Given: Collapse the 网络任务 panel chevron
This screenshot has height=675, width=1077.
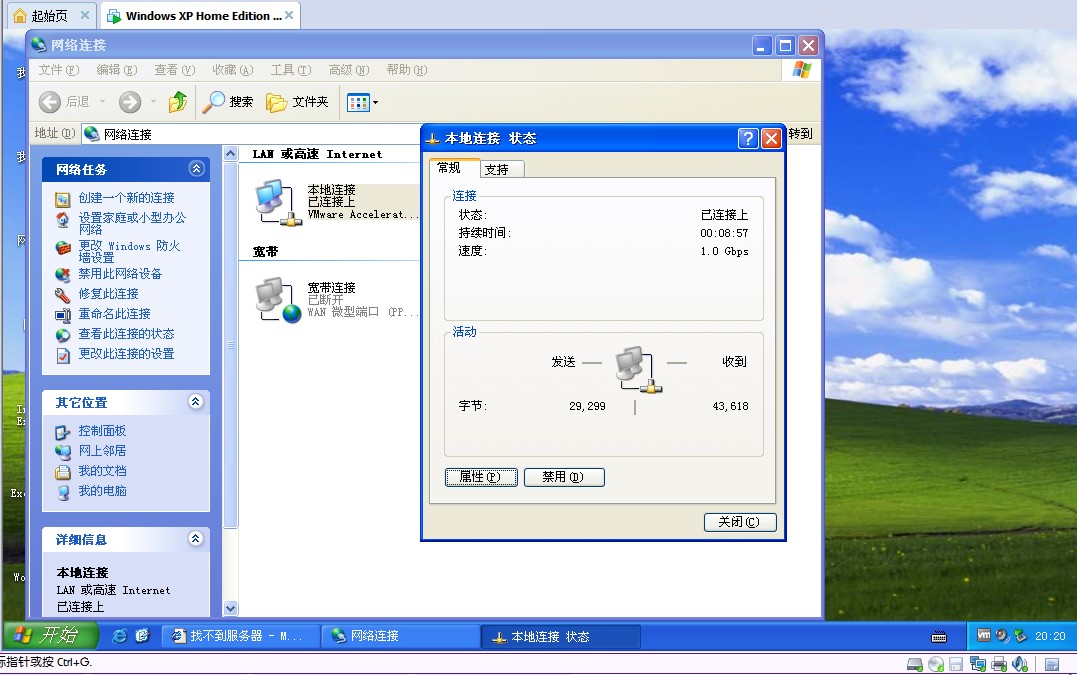Looking at the screenshot, I should 196,169.
